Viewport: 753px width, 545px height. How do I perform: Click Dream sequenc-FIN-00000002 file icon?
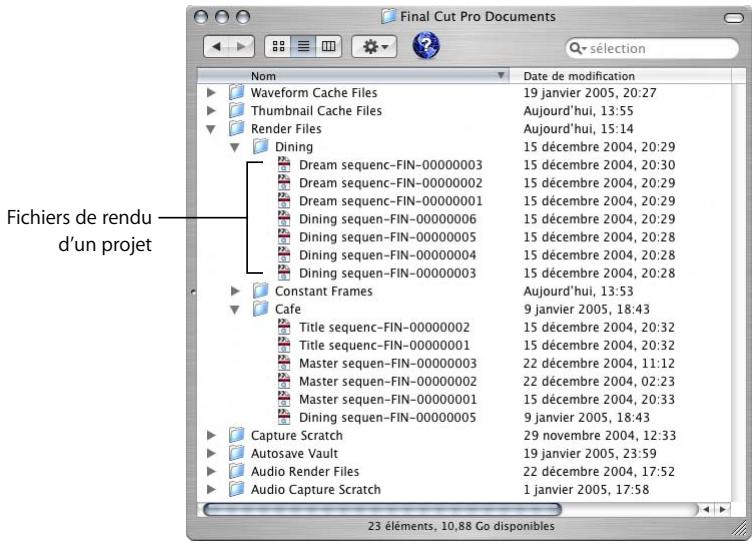tap(284, 182)
